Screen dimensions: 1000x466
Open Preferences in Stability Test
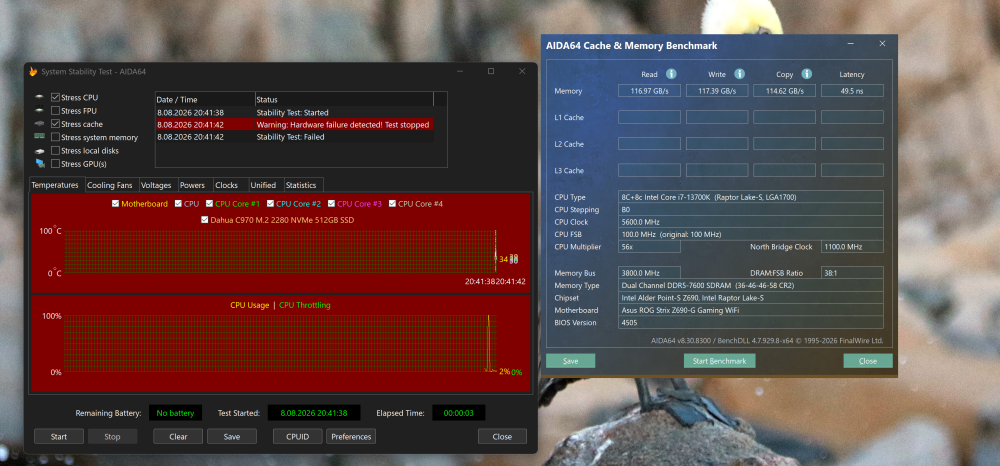tap(351, 437)
